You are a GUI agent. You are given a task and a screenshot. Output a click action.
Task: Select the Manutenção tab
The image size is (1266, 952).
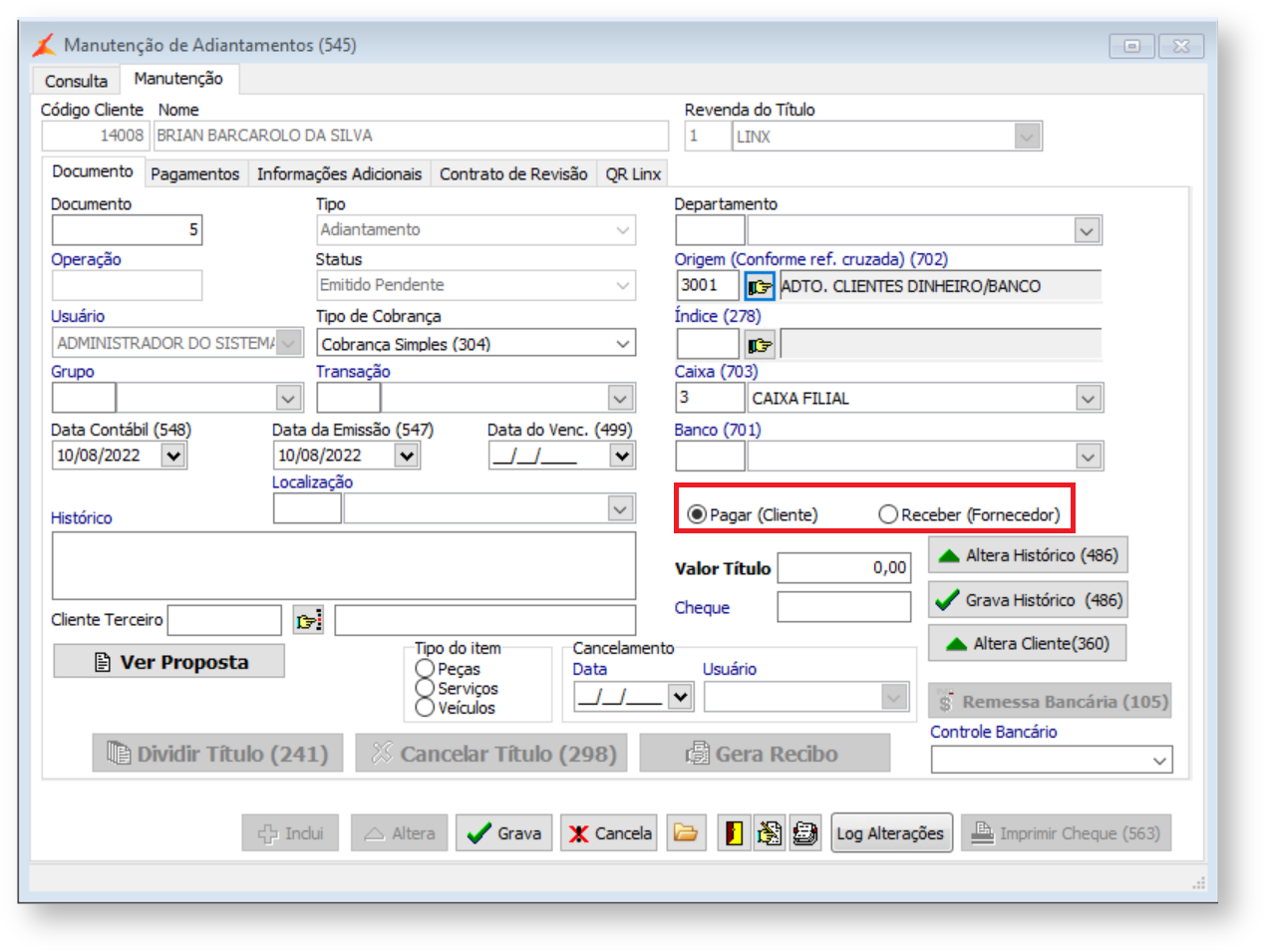tap(178, 78)
